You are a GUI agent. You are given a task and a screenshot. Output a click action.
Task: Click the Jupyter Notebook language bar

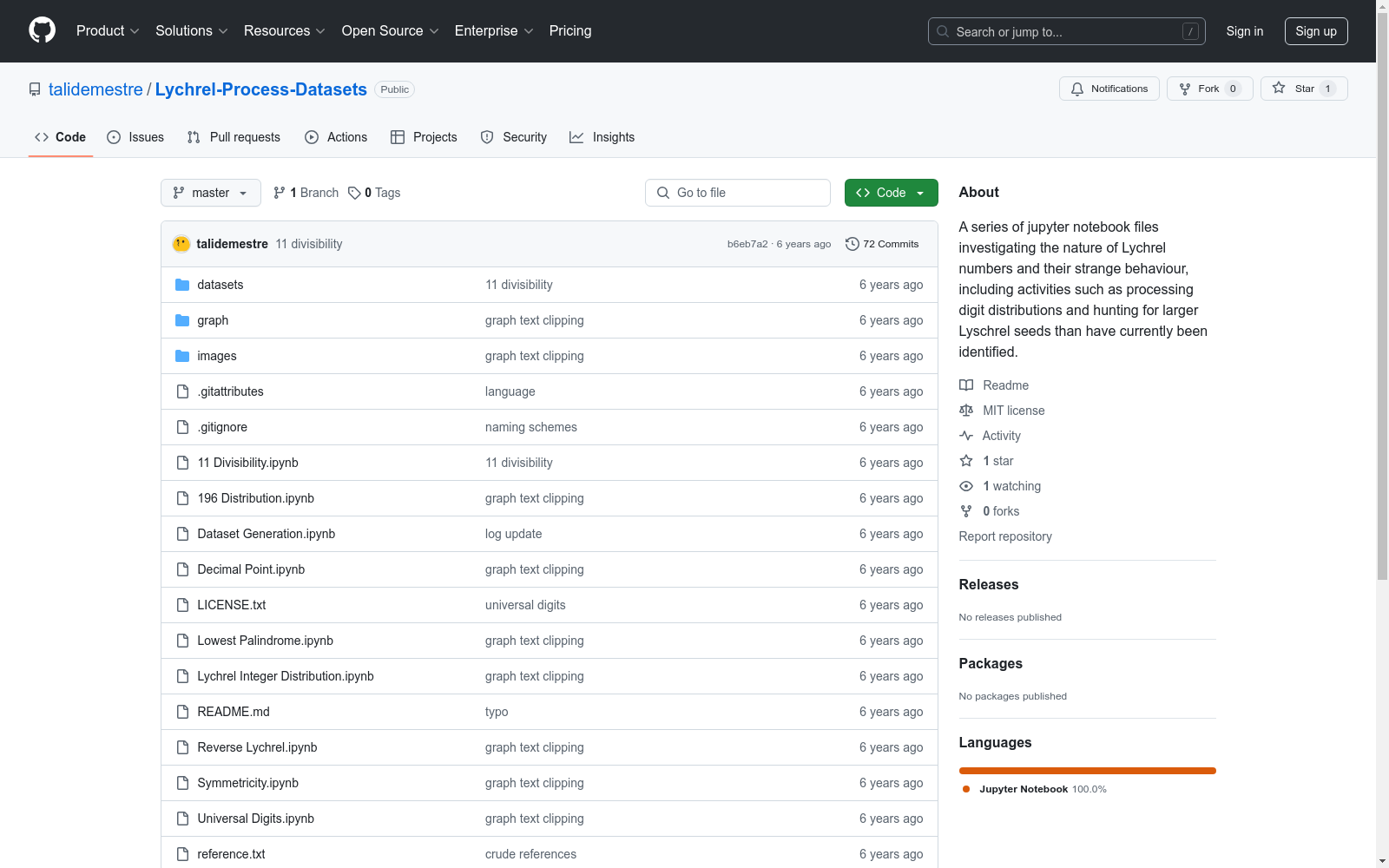(1088, 771)
